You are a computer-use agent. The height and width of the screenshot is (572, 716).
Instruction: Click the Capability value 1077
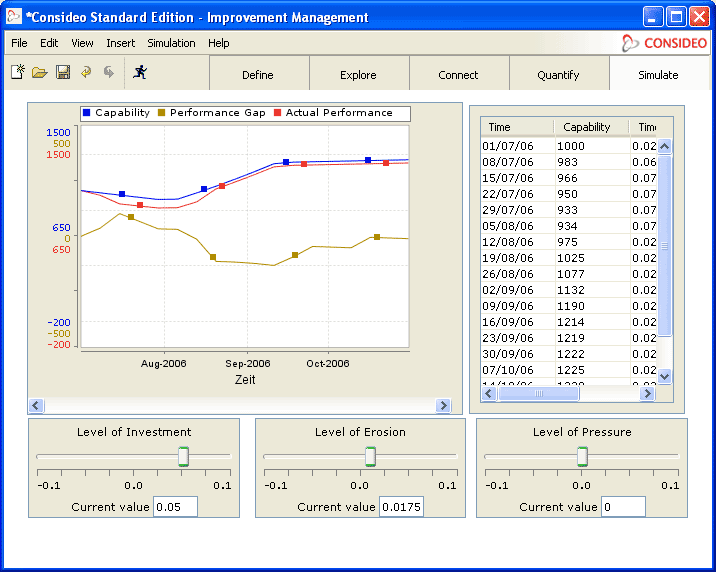point(571,274)
